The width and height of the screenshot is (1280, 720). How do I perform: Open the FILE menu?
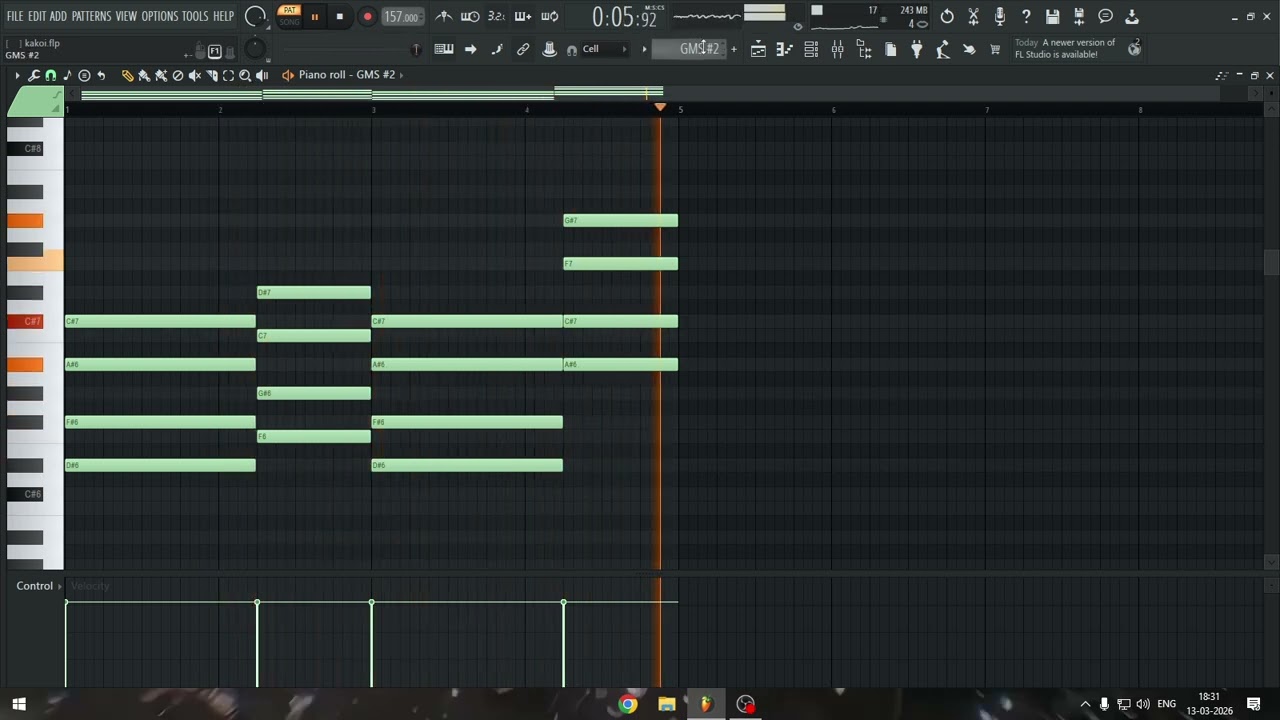14,16
